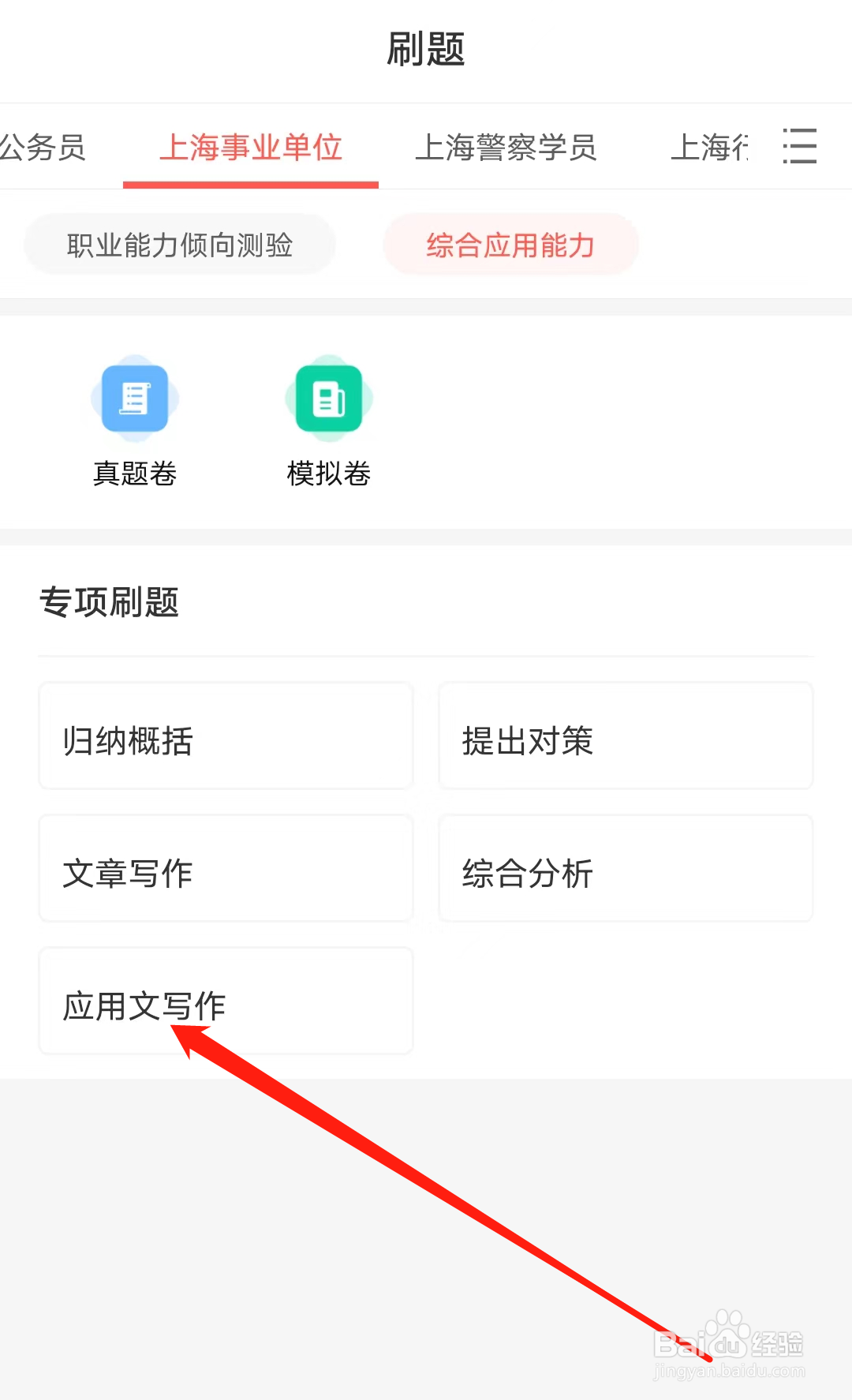The height and width of the screenshot is (1400, 852).
Task: Tap the 真题卷 label
Action: pos(135,474)
